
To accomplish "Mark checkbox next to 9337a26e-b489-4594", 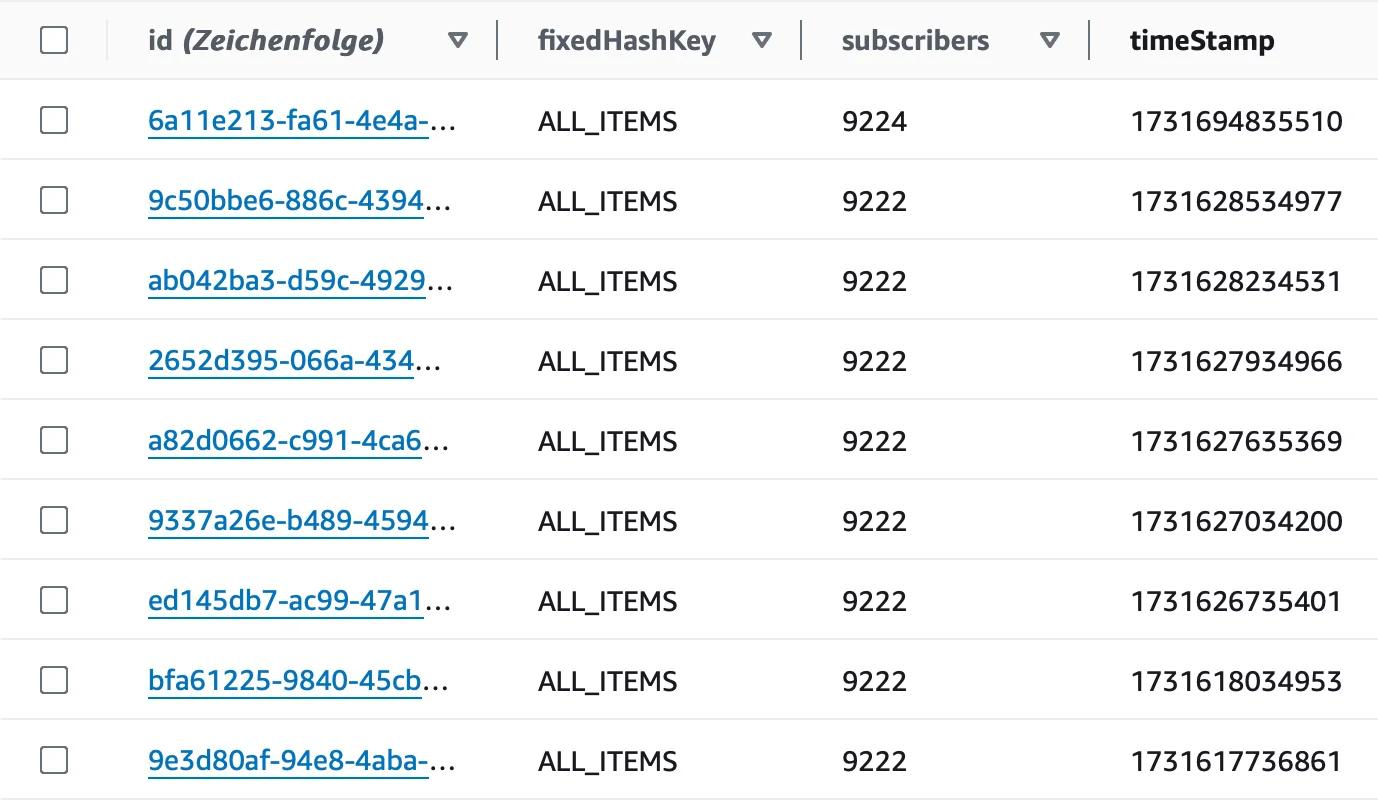I will (x=54, y=521).
